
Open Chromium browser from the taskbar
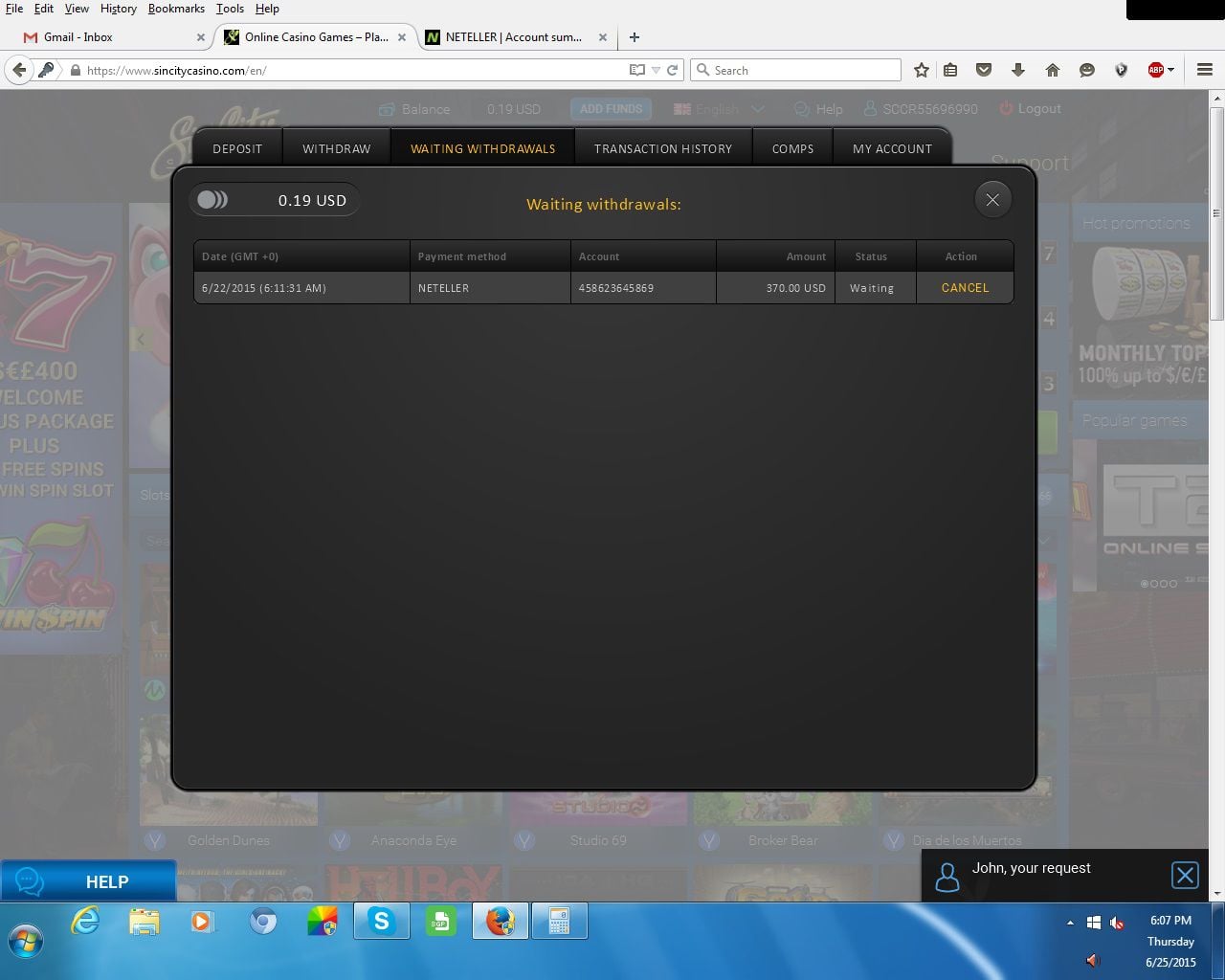(263, 922)
